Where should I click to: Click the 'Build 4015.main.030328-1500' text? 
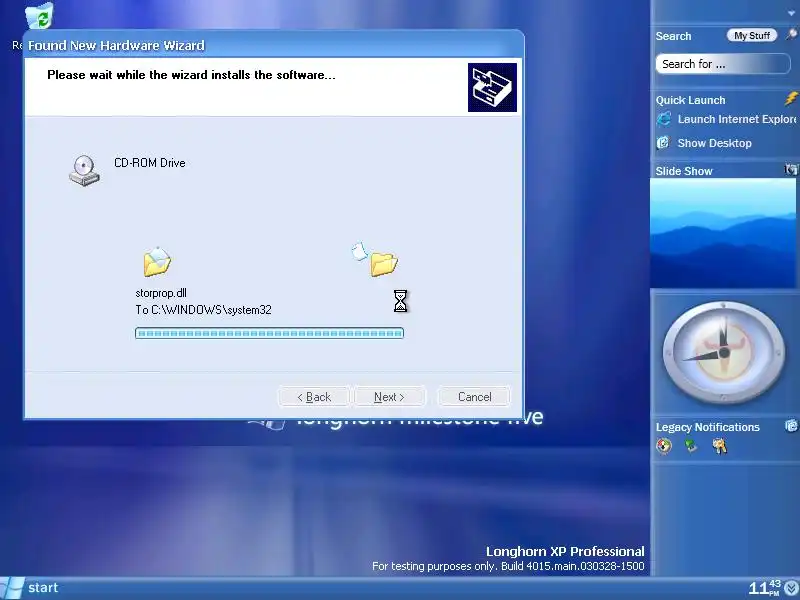[572, 566]
